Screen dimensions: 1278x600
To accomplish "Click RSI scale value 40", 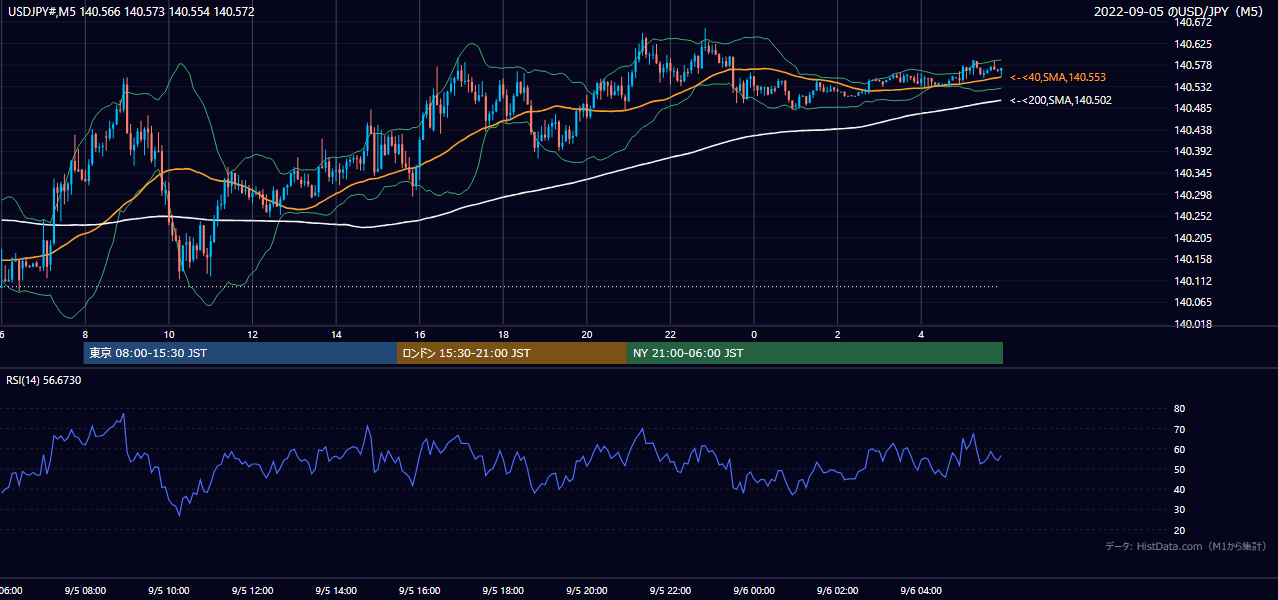I will (x=1179, y=489).
